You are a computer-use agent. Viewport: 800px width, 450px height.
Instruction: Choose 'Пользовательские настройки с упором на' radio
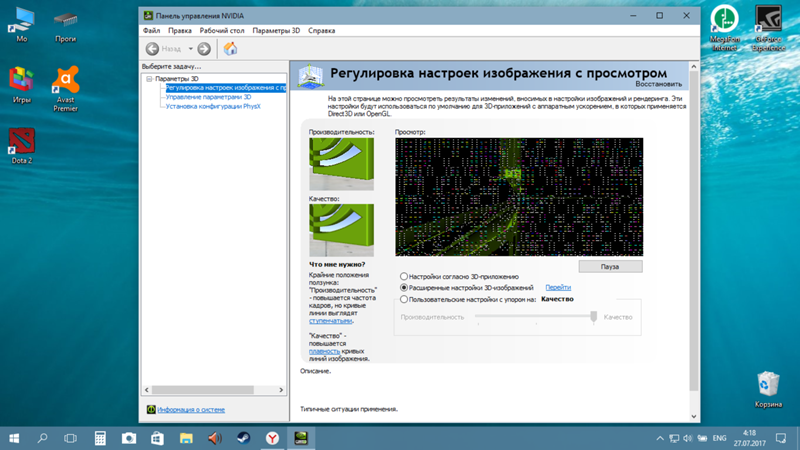coord(404,299)
